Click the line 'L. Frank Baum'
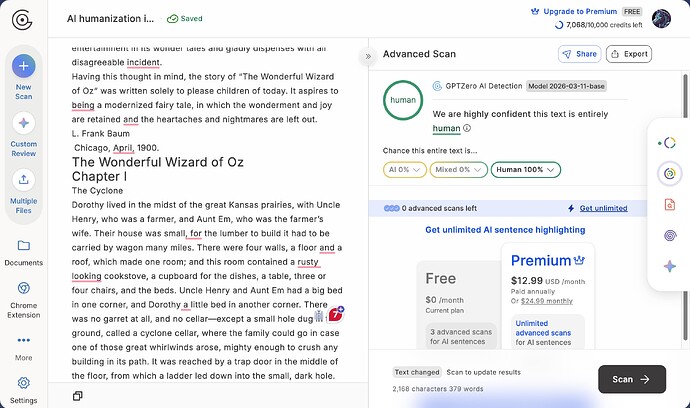690x408 pixels. tap(101, 133)
